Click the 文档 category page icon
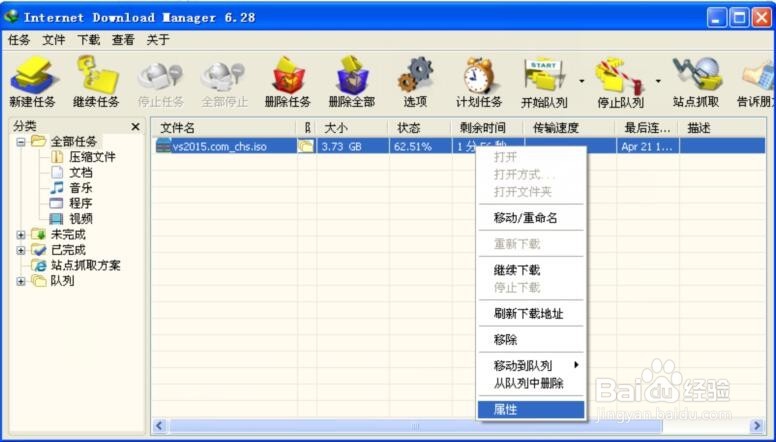This screenshot has width=776, height=442. pyautogui.click(x=57, y=173)
